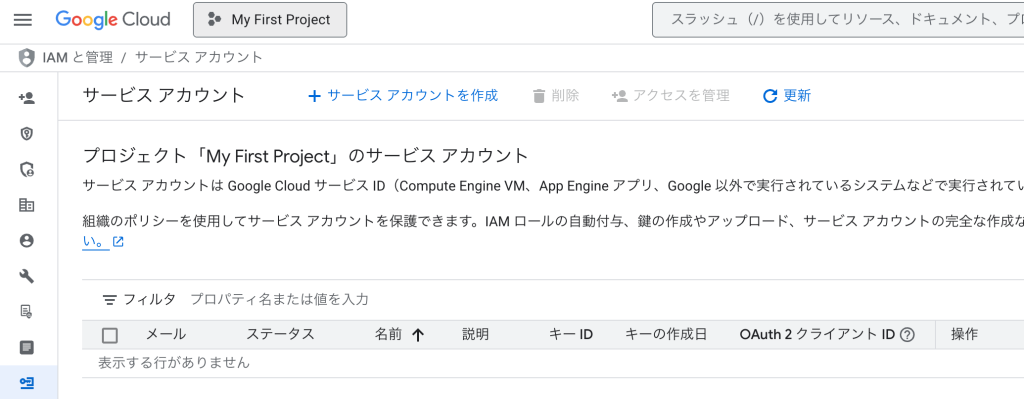Toggle the select-all checkbox in table header
Image resolution: width=1024 pixels, height=399 pixels.
click(110, 336)
